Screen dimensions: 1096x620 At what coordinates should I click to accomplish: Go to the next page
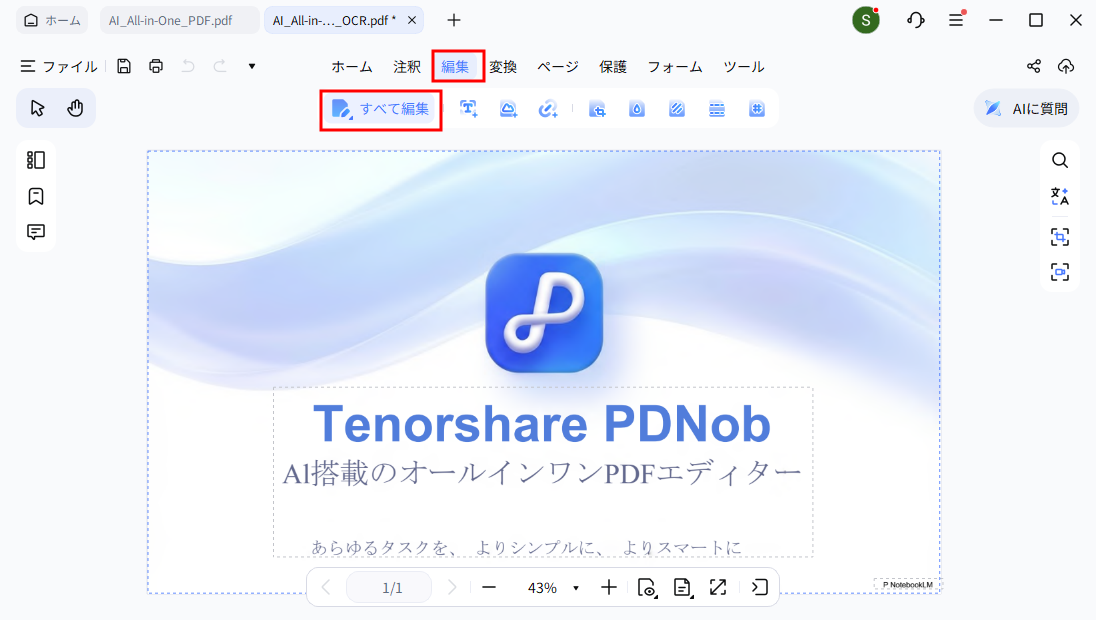coord(452,588)
